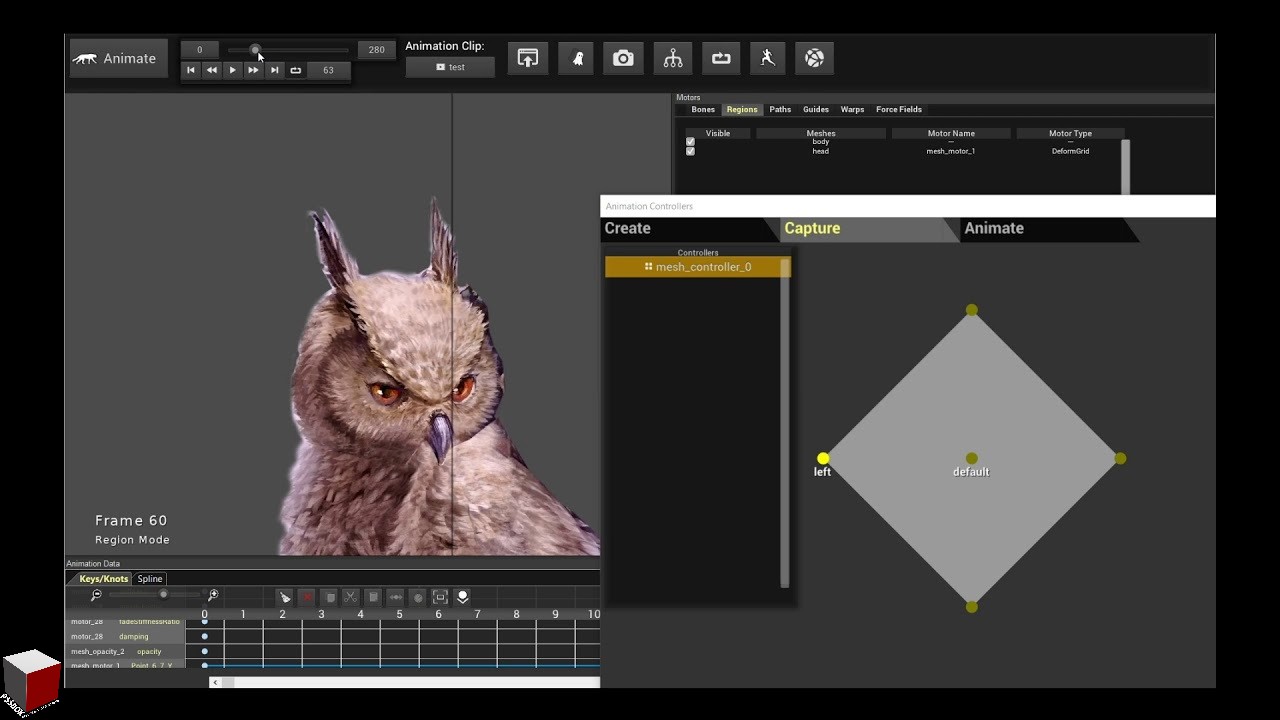Switch to the Force Fields tab
Viewport: 1280px width, 720px height.
tap(899, 109)
